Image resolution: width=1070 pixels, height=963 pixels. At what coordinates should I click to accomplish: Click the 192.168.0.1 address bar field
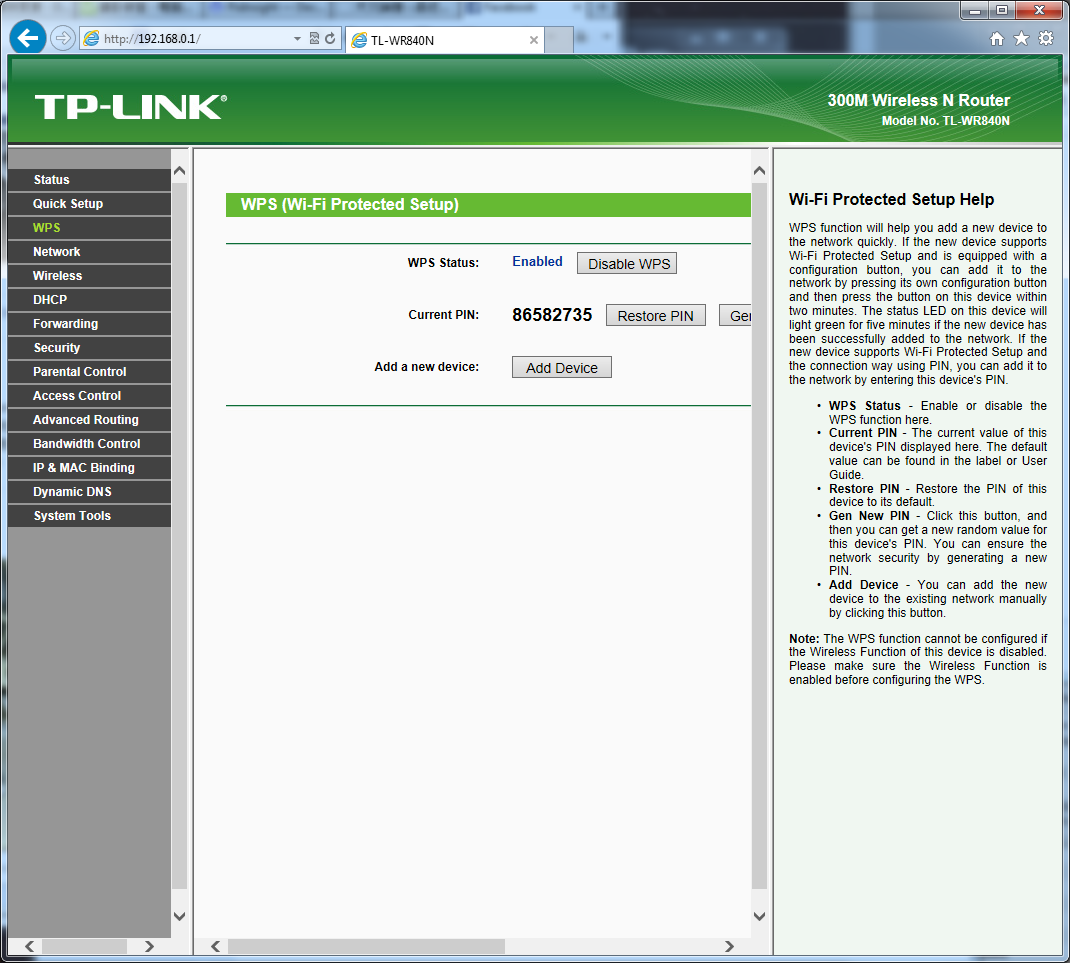pyautogui.click(x=190, y=39)
